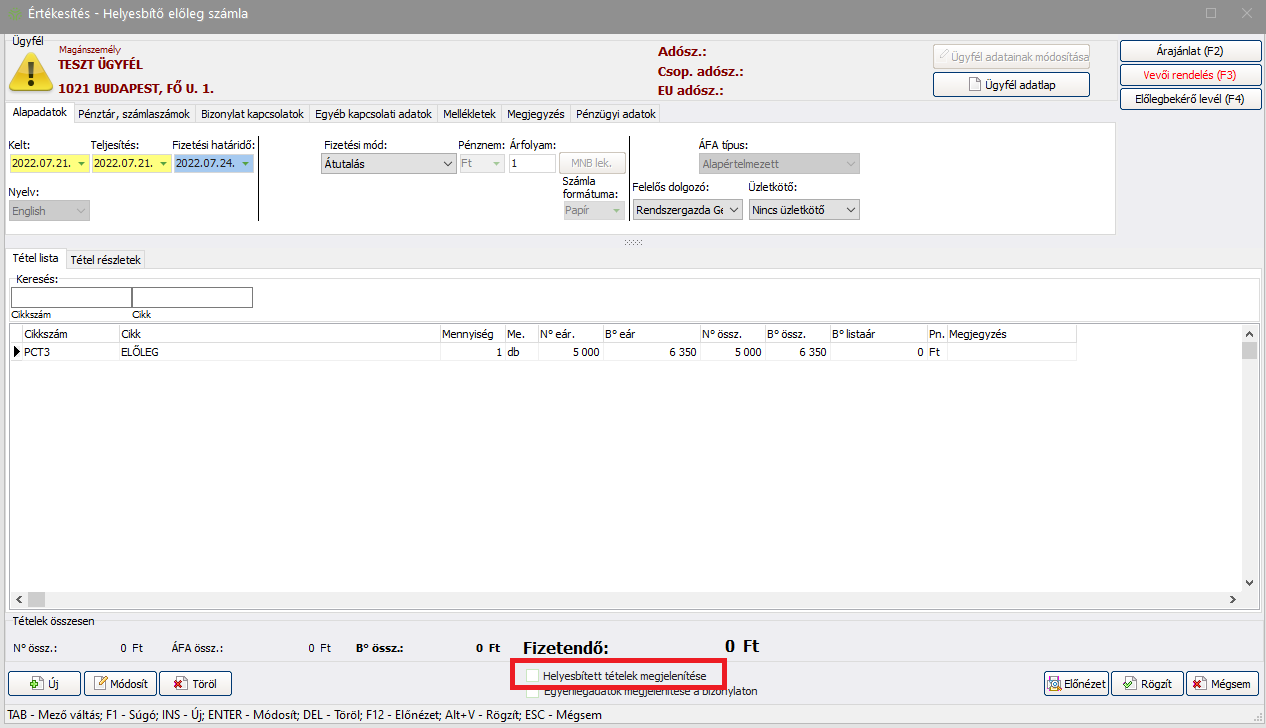Viewport: 1266px width, 728px height.
Task: Open the Tétel részletek tab
Action: tap(106, 260)
